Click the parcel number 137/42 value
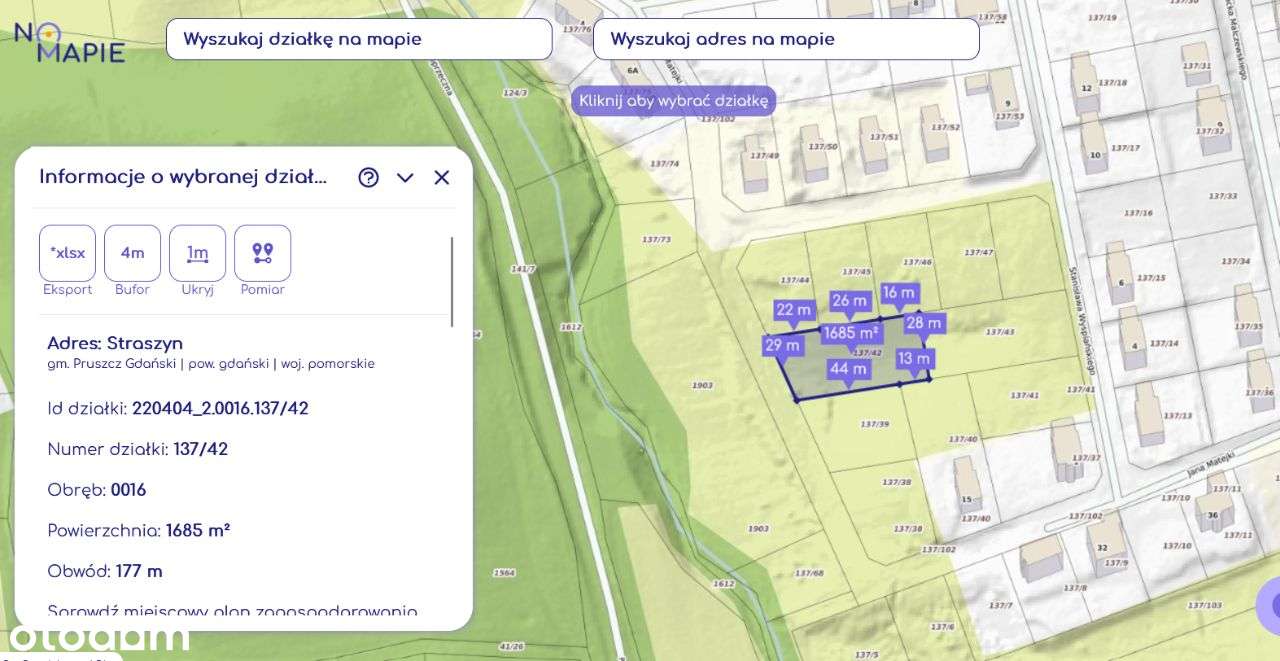The width and height of the screenshot is (1280, 661). (x=200, y=449)
